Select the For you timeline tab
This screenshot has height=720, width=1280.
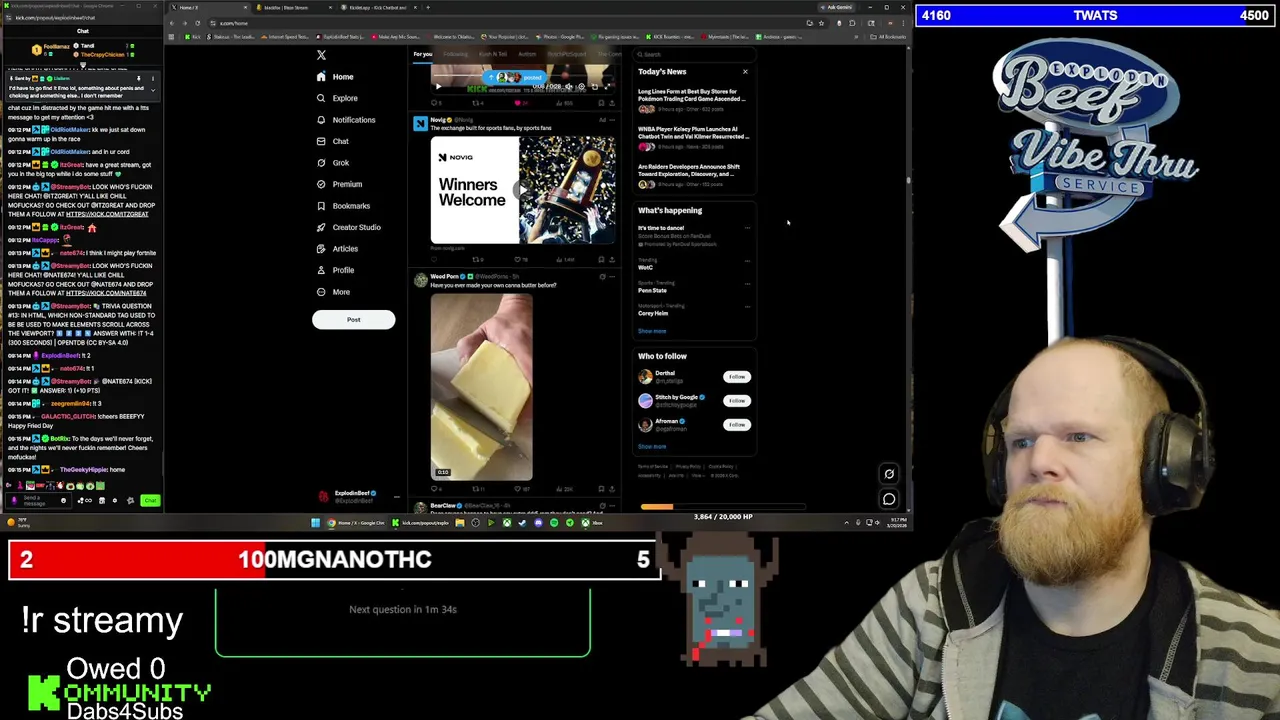[x=423, y=54]
